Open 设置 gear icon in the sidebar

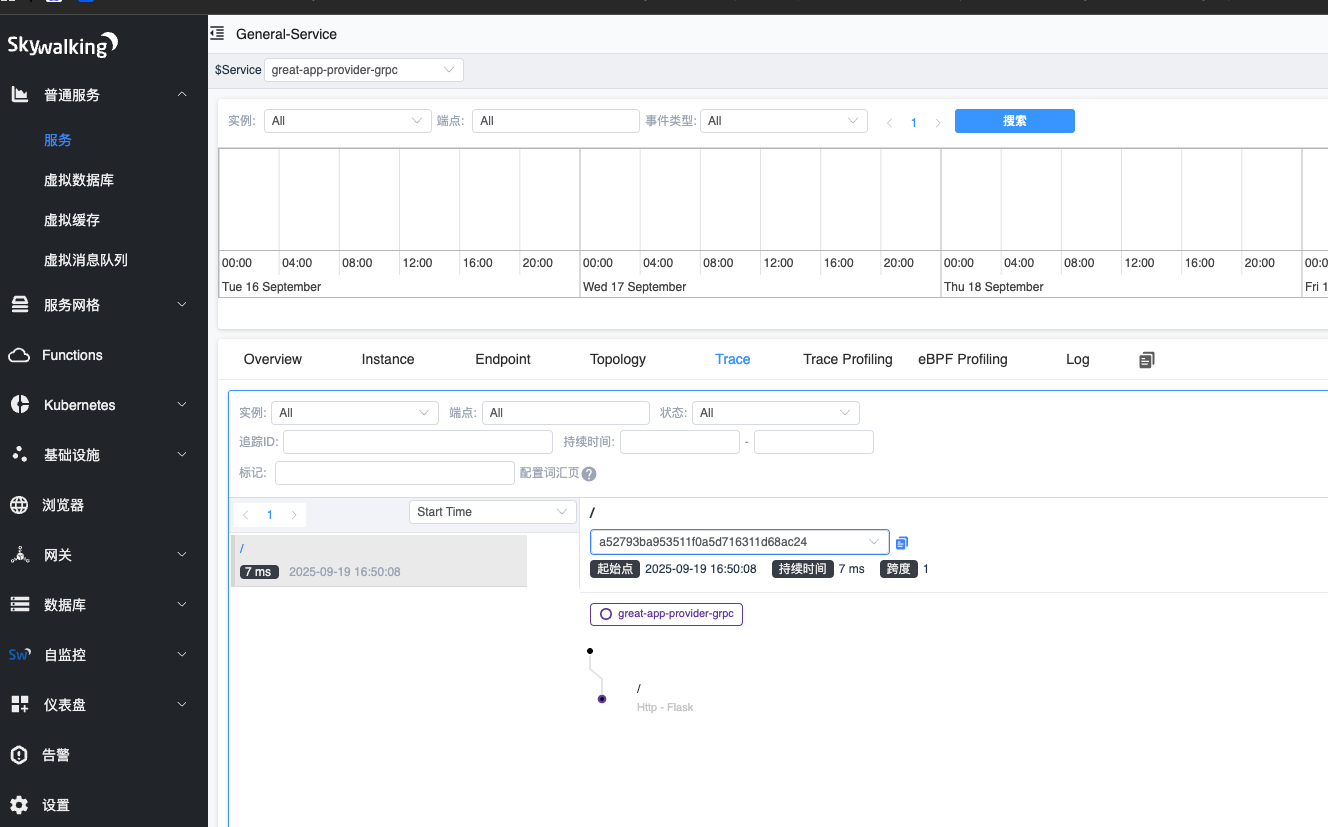[19, 805]
